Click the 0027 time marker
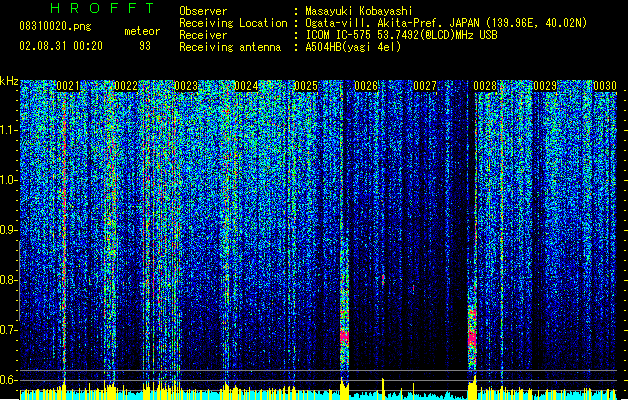Viewport: 629px width, 400px height. point(425,86)
